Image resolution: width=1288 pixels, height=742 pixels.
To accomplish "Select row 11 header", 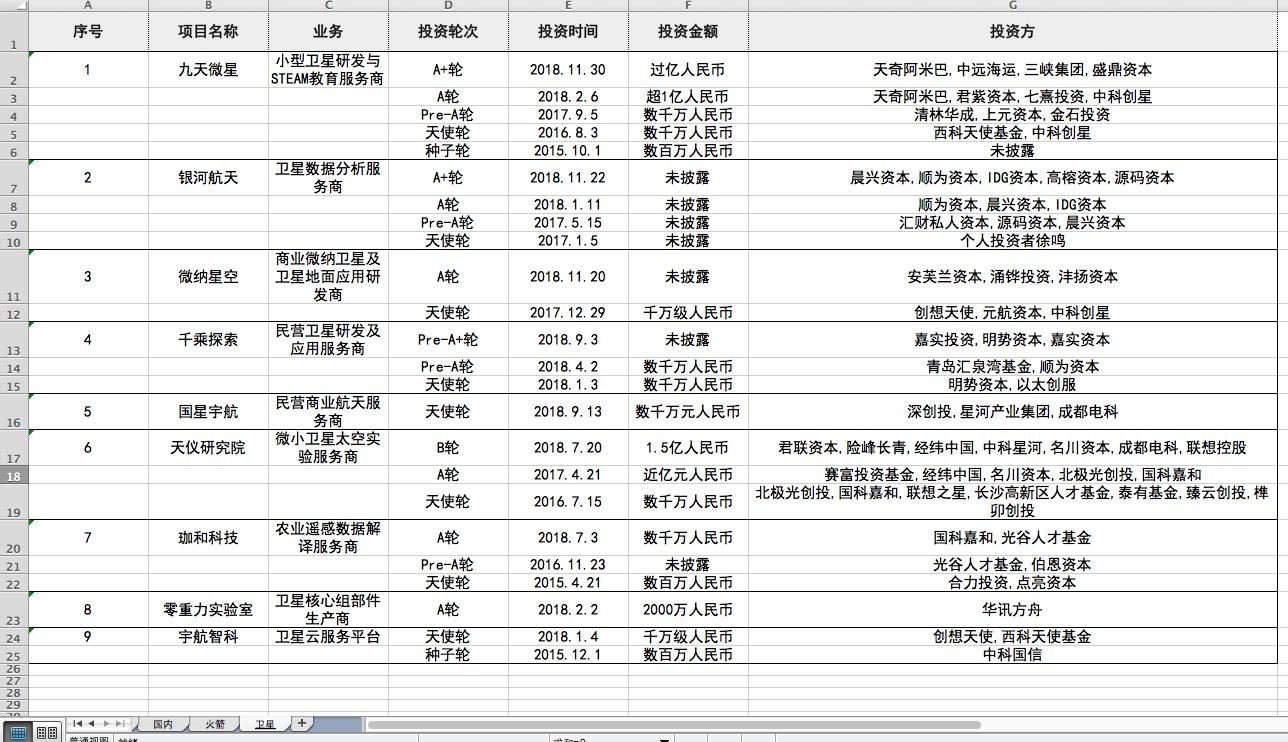I will tap(14, 277).
